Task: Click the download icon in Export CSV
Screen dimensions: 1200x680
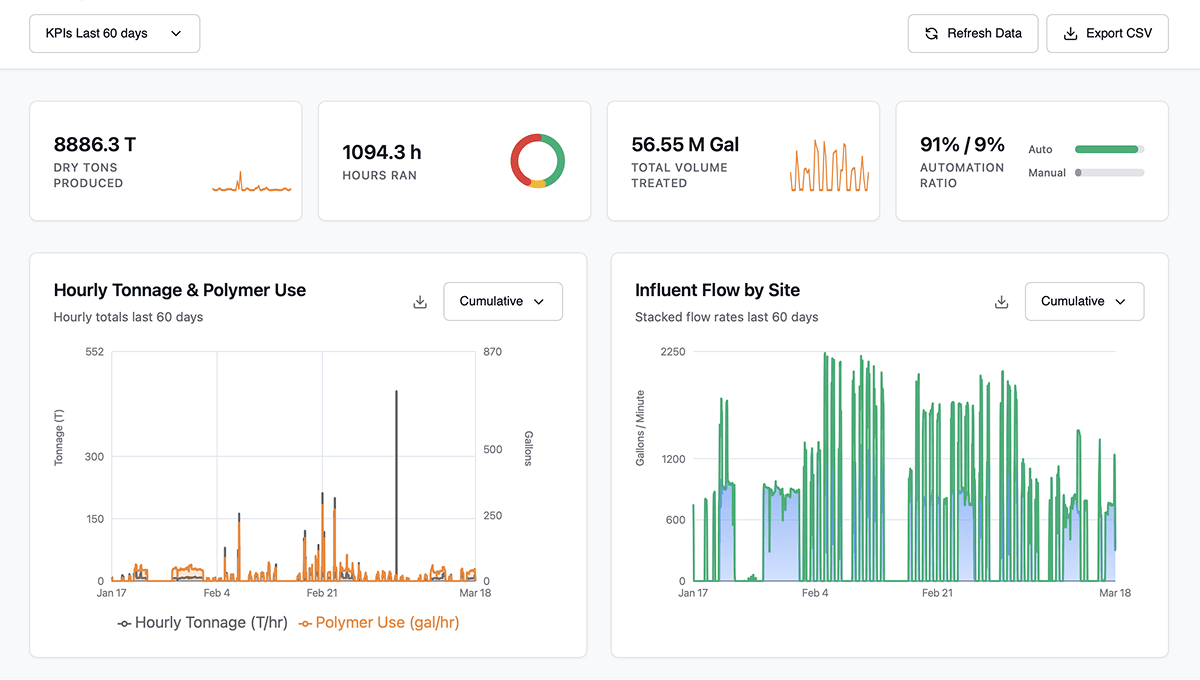Action: (x=1070, y=33)
